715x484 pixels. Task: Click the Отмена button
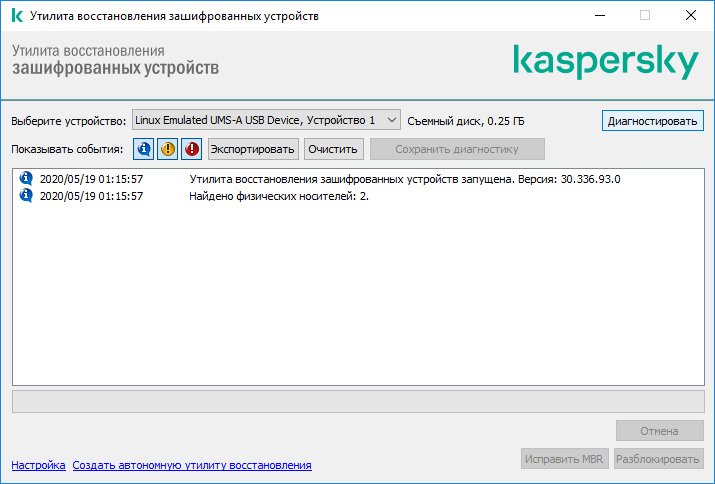659,431
